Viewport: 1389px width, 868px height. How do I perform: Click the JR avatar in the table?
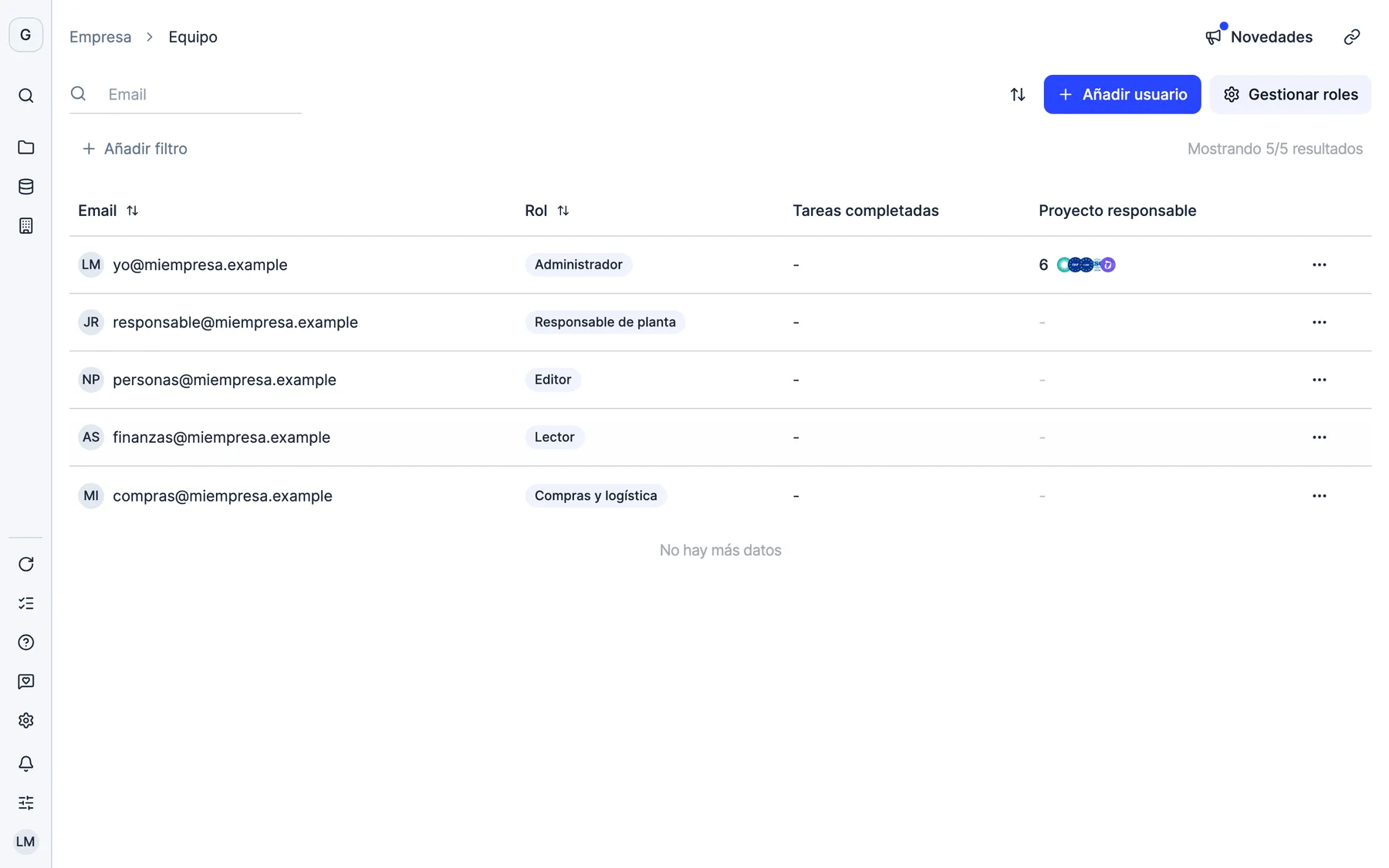(x=91, y=323)
